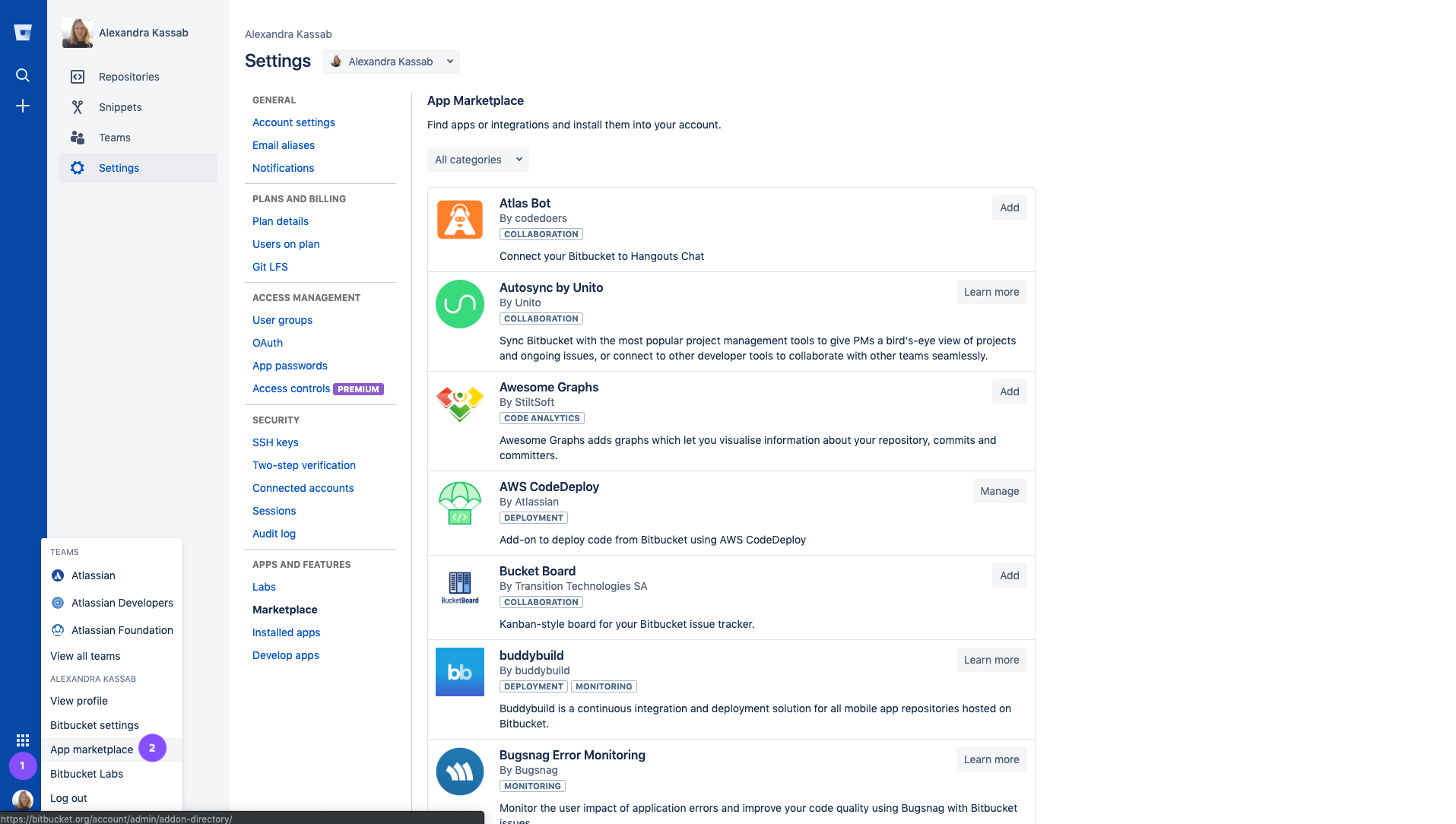Click the Atlassian team icon

coord(58,575)
